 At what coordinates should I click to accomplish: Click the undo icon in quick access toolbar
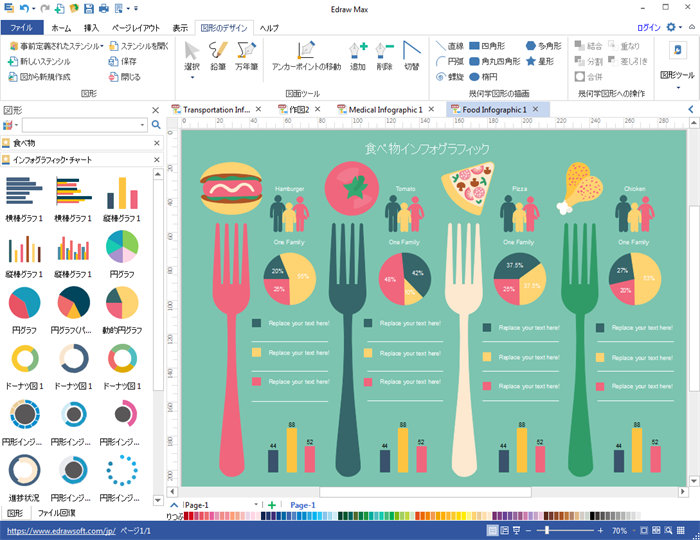coord(25,8)
